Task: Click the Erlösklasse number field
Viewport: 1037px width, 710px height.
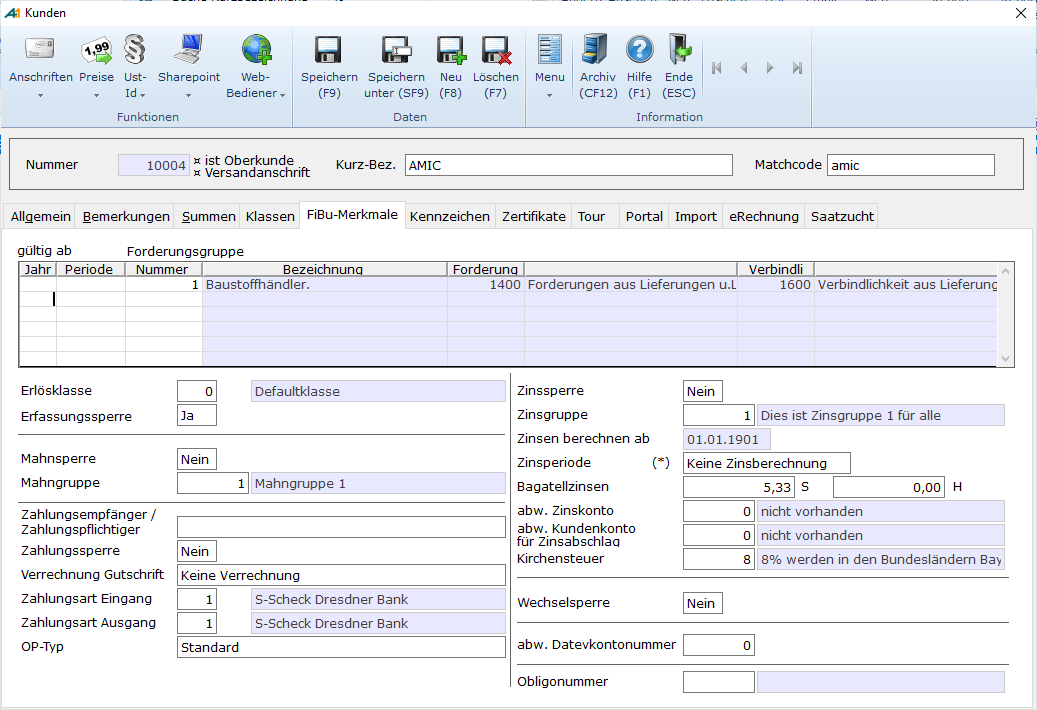Action: coord(196,391)
